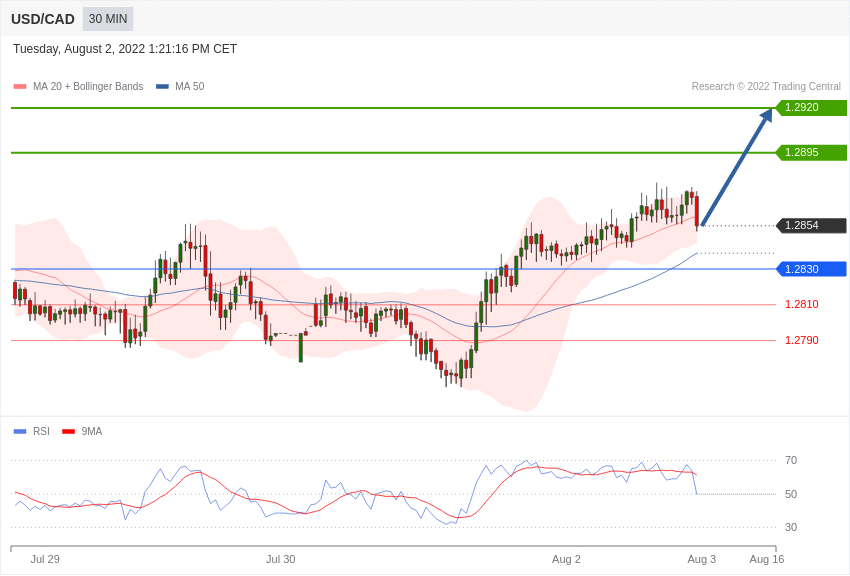Click the green 1.2895 resistance label
Screen dimensions: 850x576
coord(811,152)
